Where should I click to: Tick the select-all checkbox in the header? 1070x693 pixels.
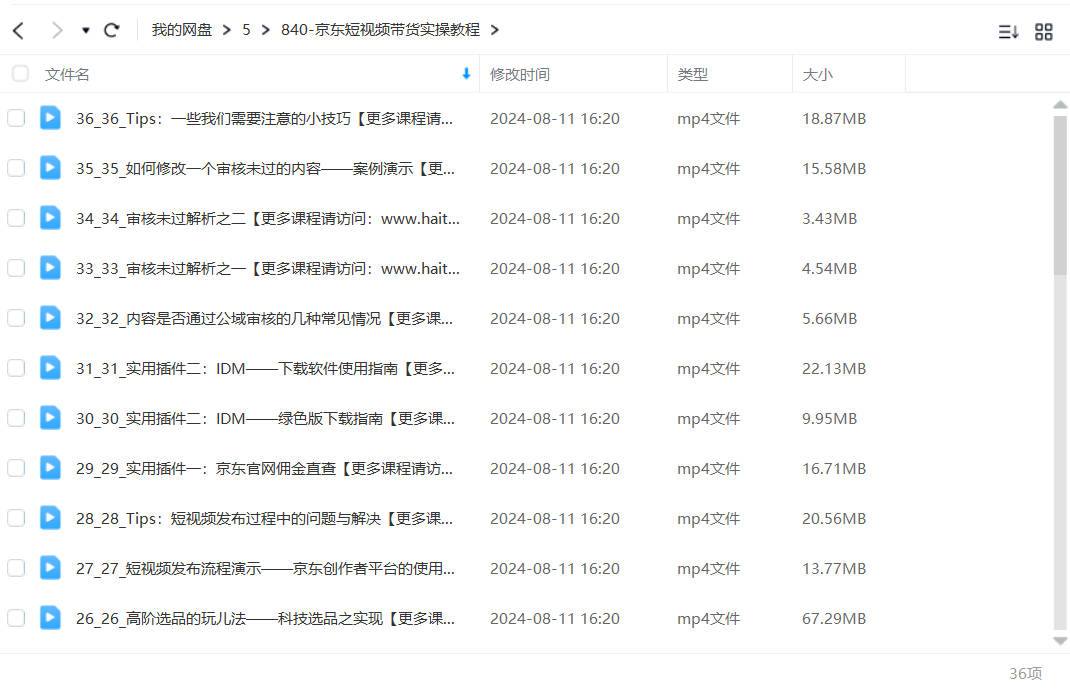[x=20, y=74]
